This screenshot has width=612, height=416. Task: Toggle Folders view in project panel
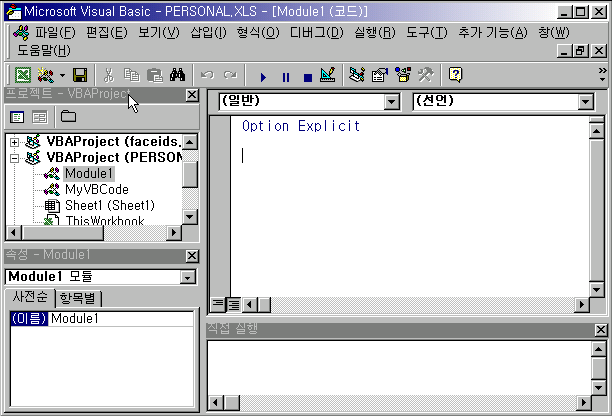pyautogui.click(x=68, y=116)
